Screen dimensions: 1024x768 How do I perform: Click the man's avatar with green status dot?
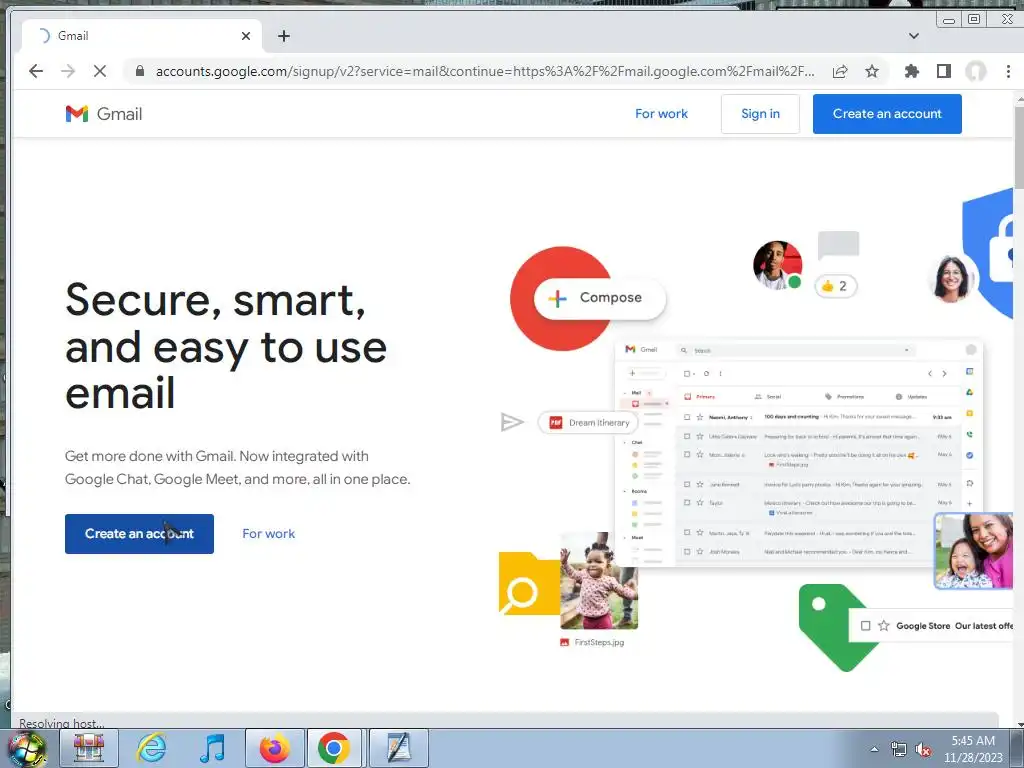pyautogui.click(x=777, y=264)
